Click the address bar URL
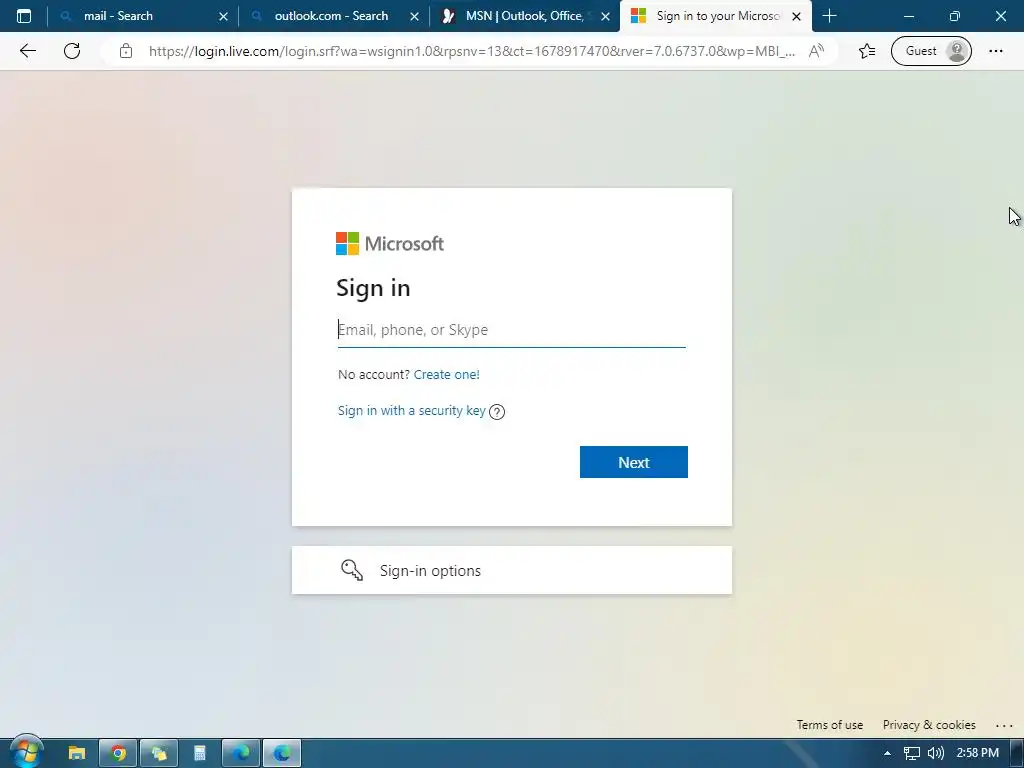 click(x=472, y=51)
